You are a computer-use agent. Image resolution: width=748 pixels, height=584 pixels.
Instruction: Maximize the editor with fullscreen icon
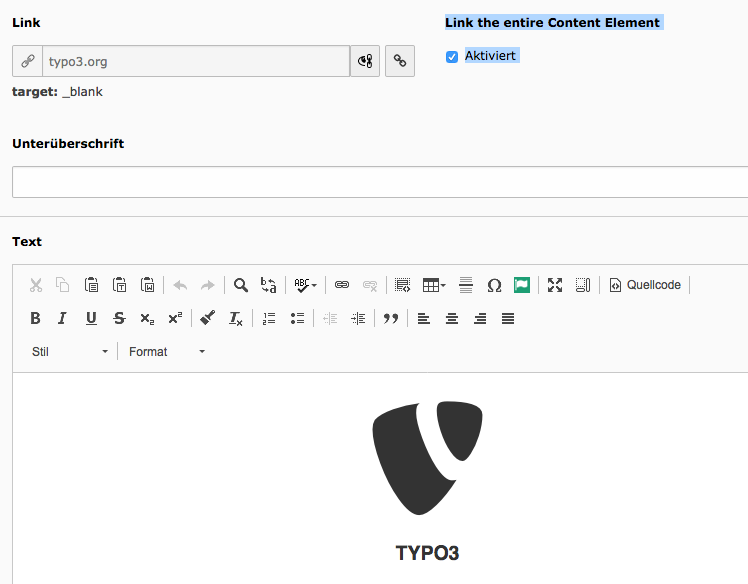coord(555,285)
